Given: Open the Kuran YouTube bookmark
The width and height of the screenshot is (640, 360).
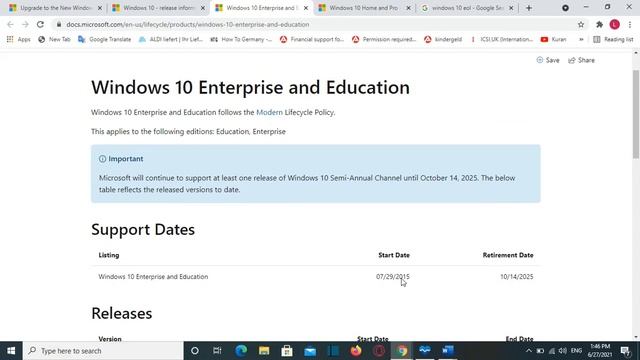Looking at the screenshot, I should click(x=553, y=39).
